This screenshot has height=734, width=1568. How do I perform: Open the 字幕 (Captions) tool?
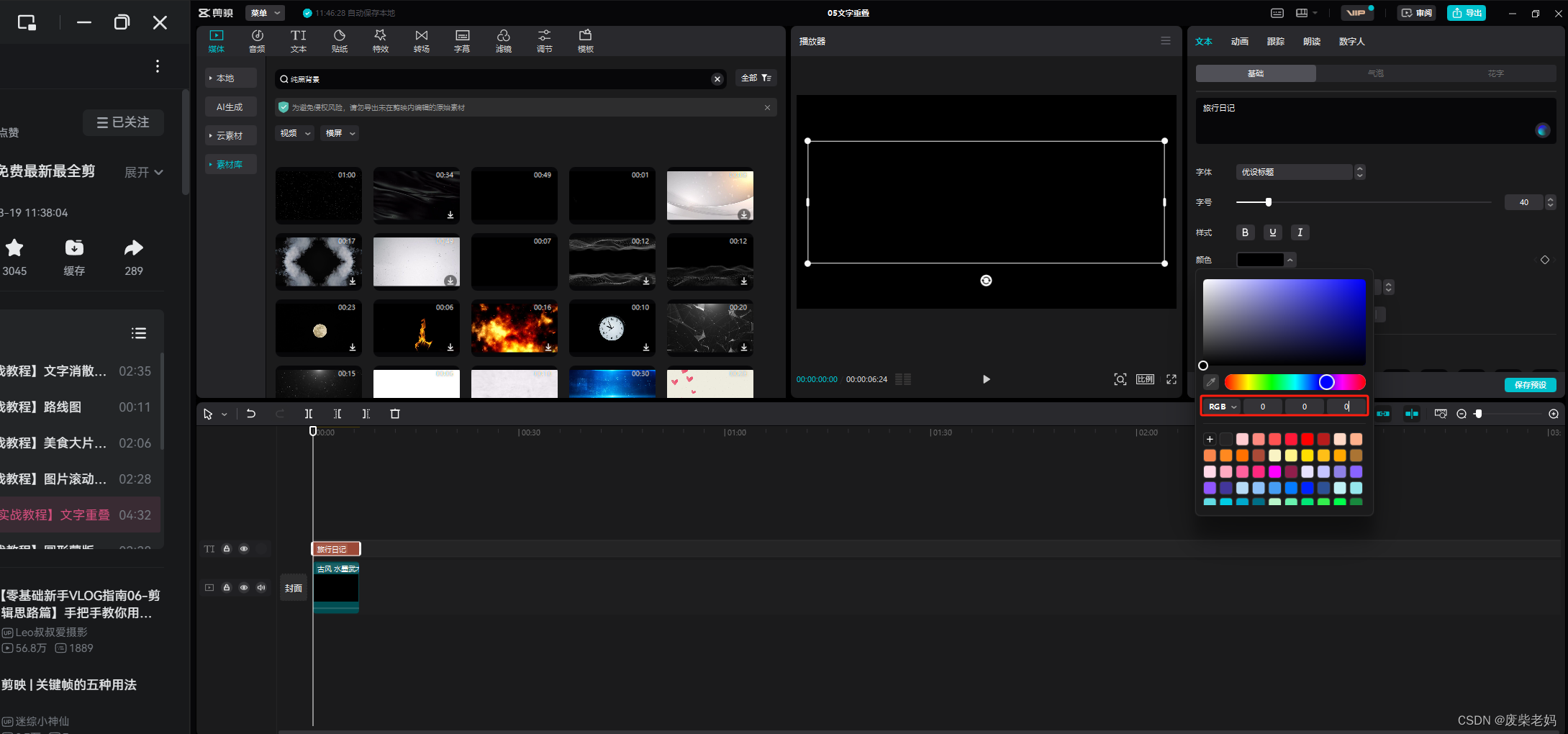point(462,41)
